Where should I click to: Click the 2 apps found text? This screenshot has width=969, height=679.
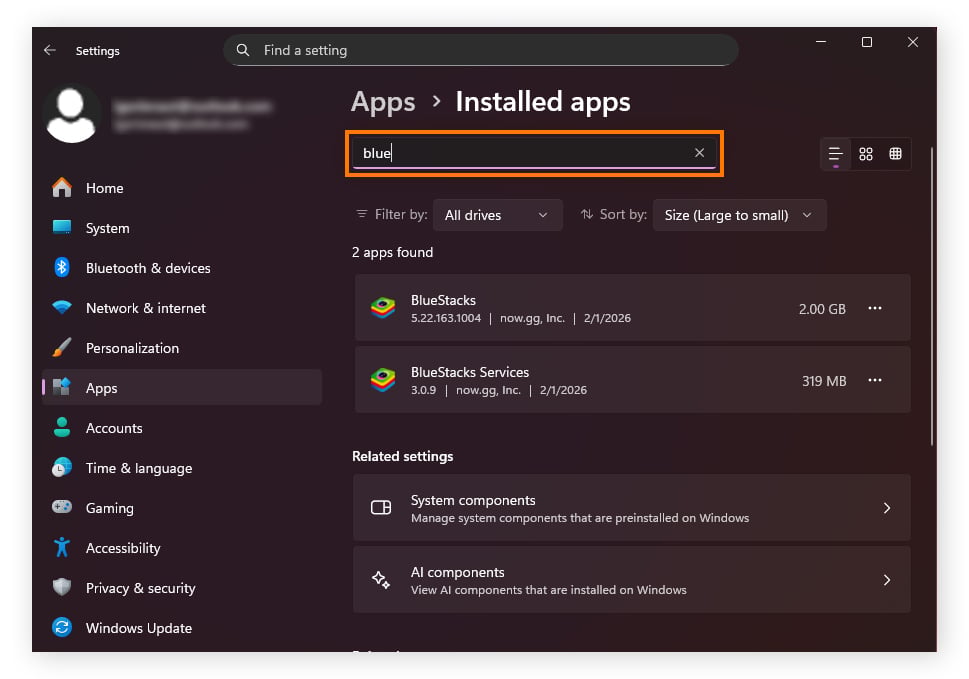[x=392, y=252]
